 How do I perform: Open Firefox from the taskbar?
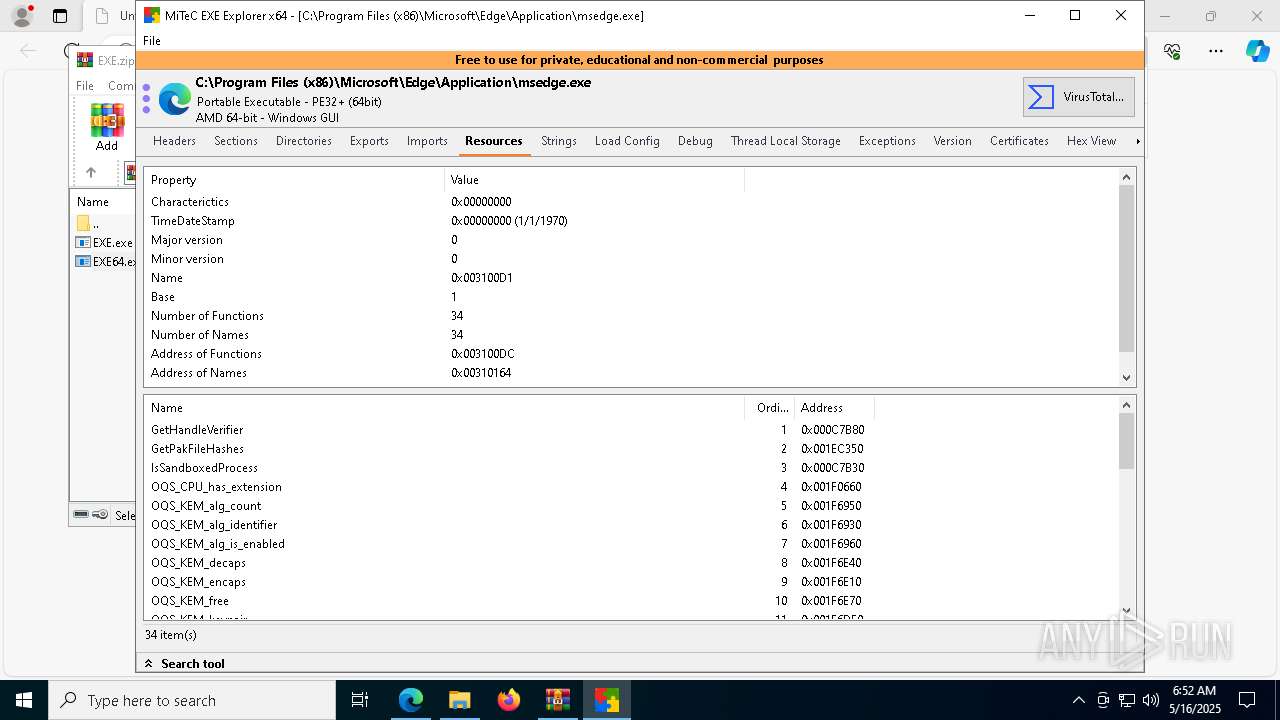tap(508, 700)
